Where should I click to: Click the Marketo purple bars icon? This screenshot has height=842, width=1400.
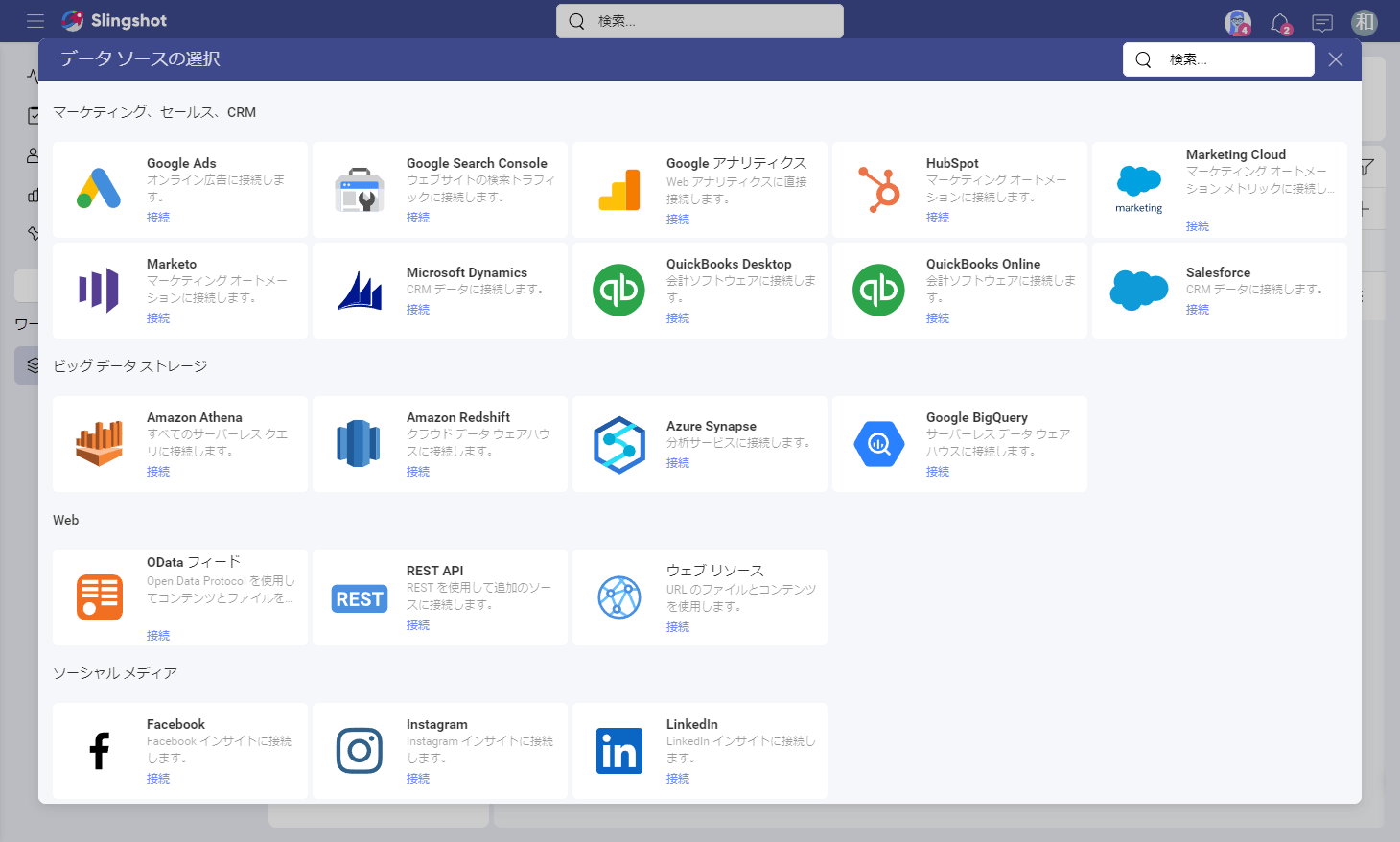point(99,290)
